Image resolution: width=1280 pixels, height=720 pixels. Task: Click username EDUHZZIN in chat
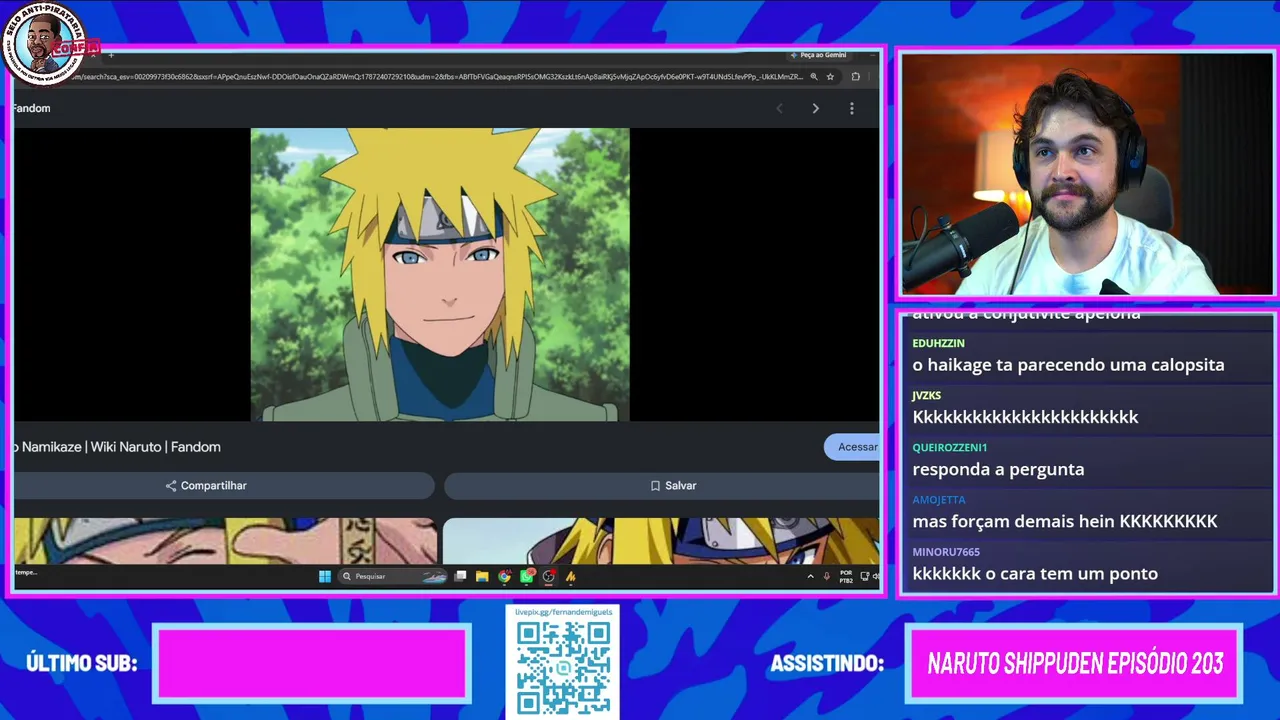[x=938, y=344]
